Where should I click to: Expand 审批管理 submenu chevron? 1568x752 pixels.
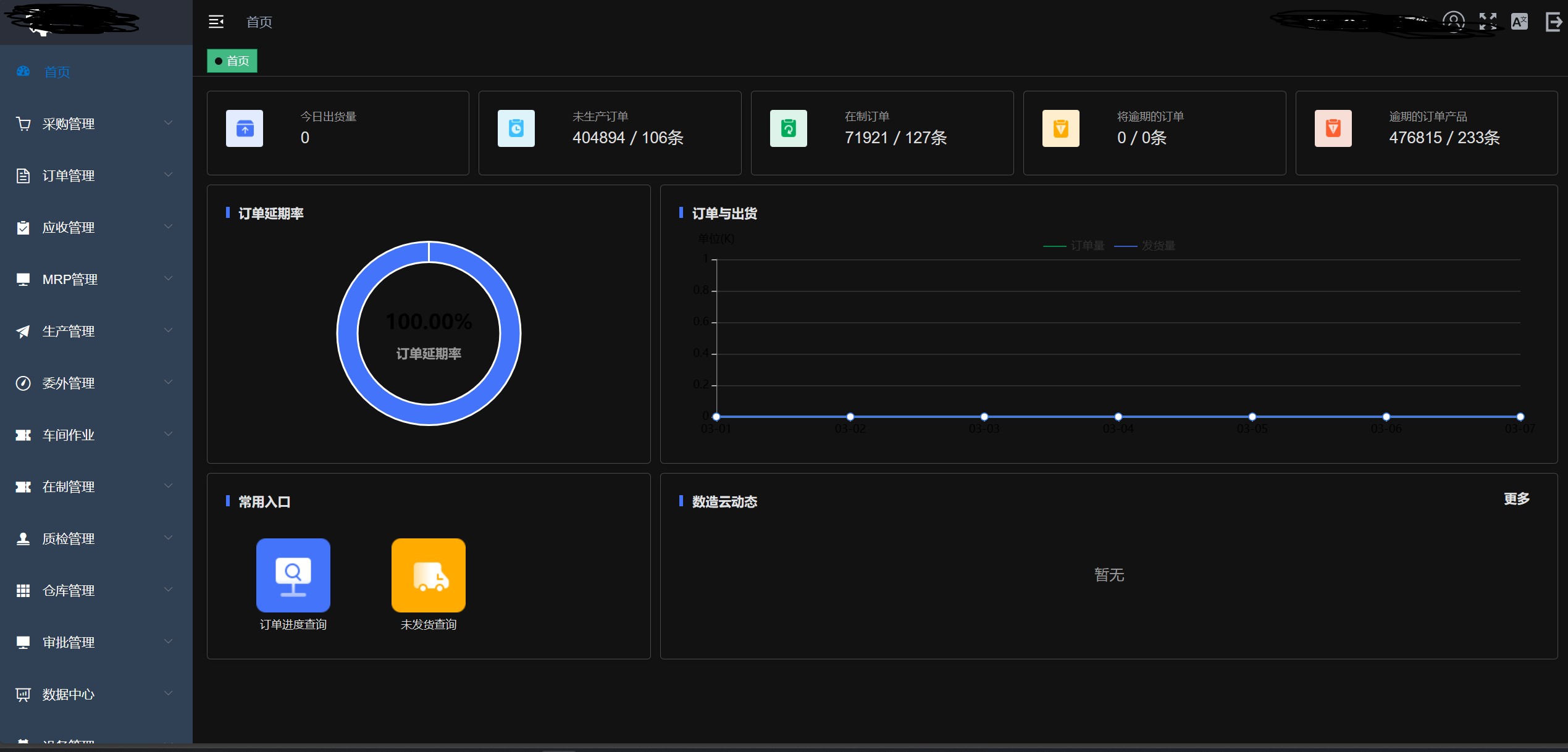168,642
